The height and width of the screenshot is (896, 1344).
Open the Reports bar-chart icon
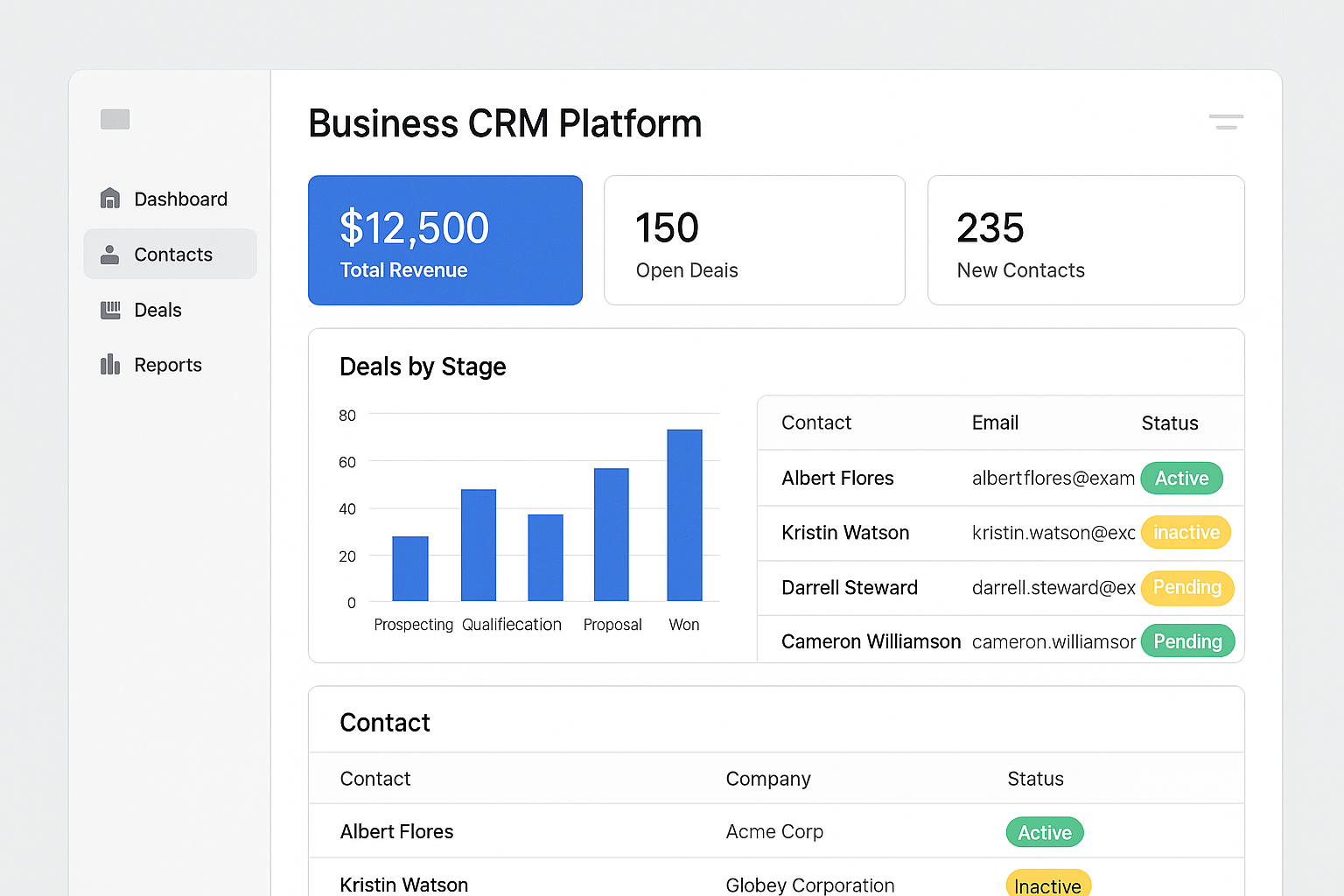109,365
